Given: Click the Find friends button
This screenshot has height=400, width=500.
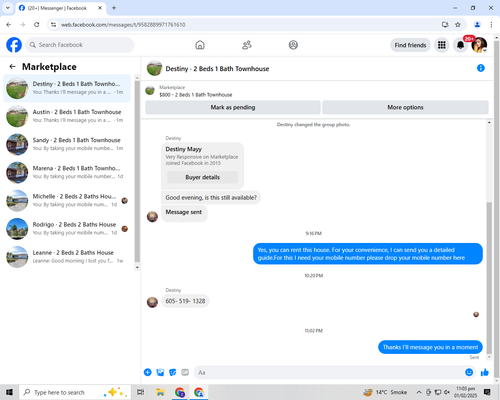Looking at the screenshot, I should pos(410,45).
